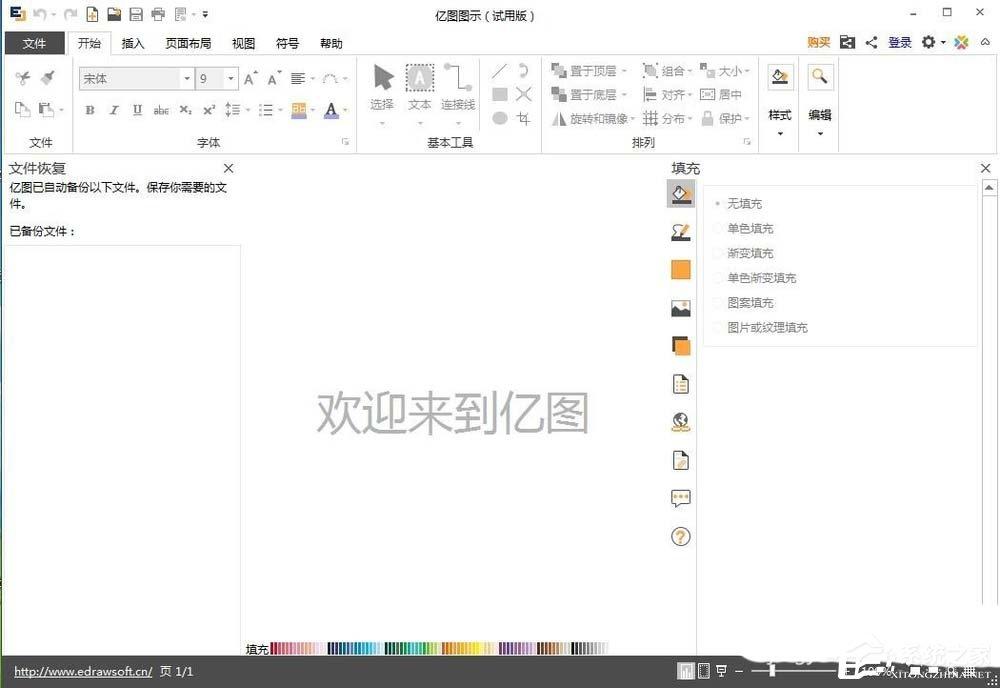The height and width of the screenshot is (688, 1000).
Task: Apply Bold formatting
Action: tap(90, 110)
